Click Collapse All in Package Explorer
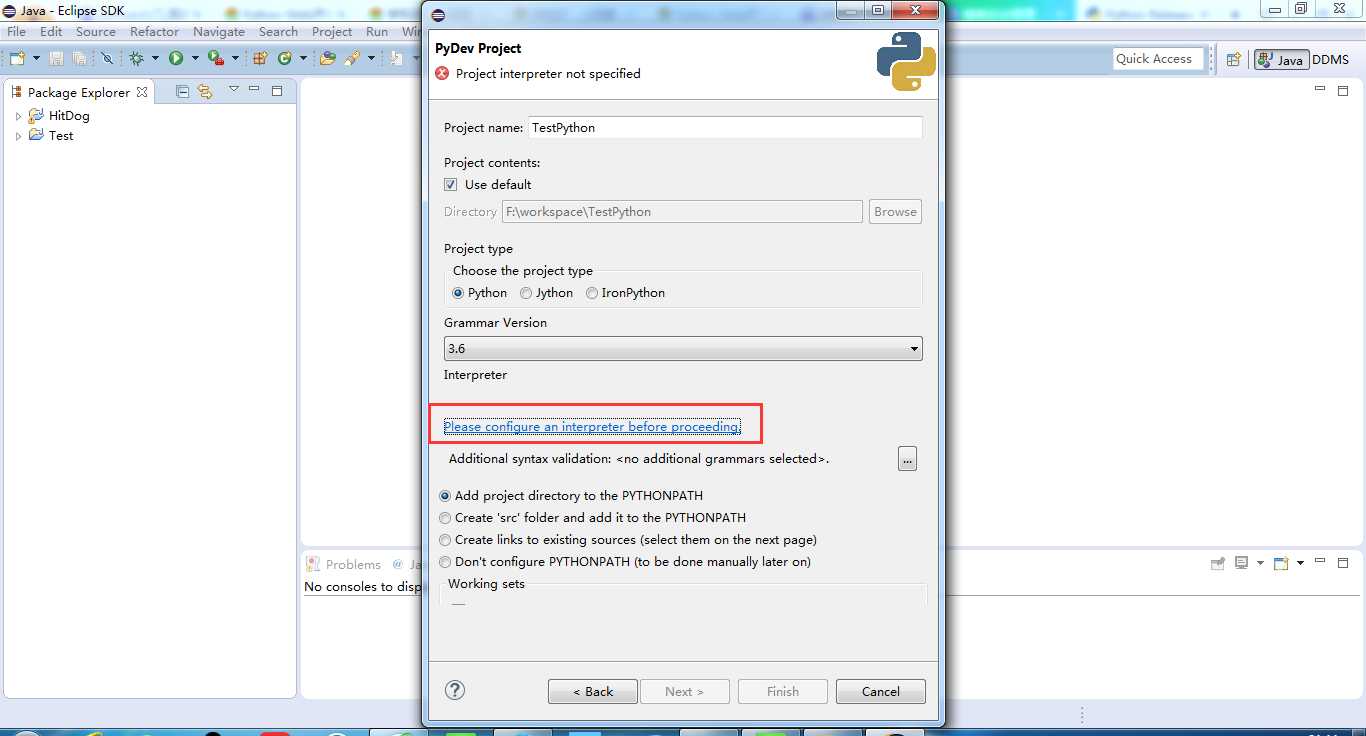The image size is (1366, 736). [x=182, y=91]
